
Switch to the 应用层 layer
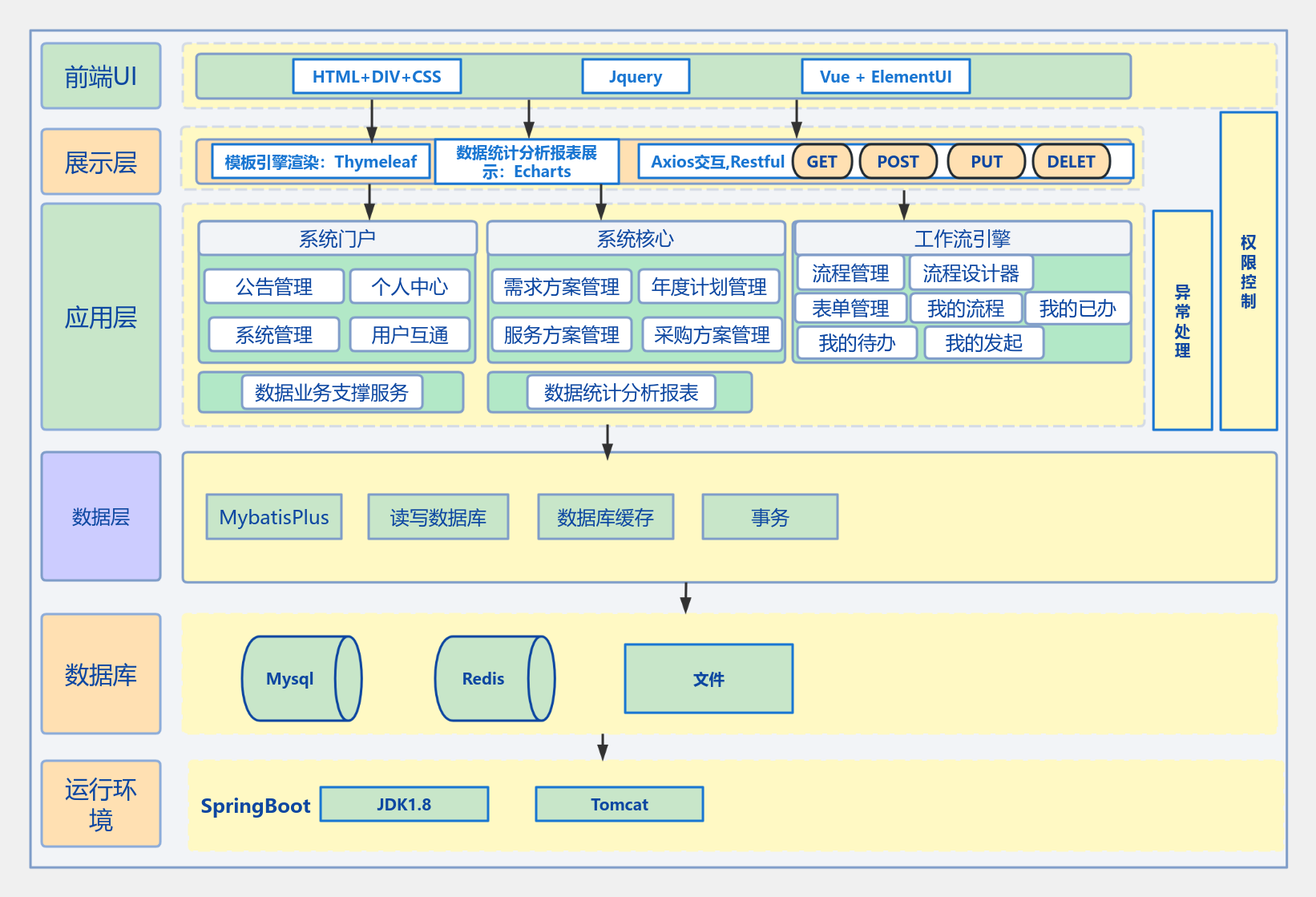[100, 317]
